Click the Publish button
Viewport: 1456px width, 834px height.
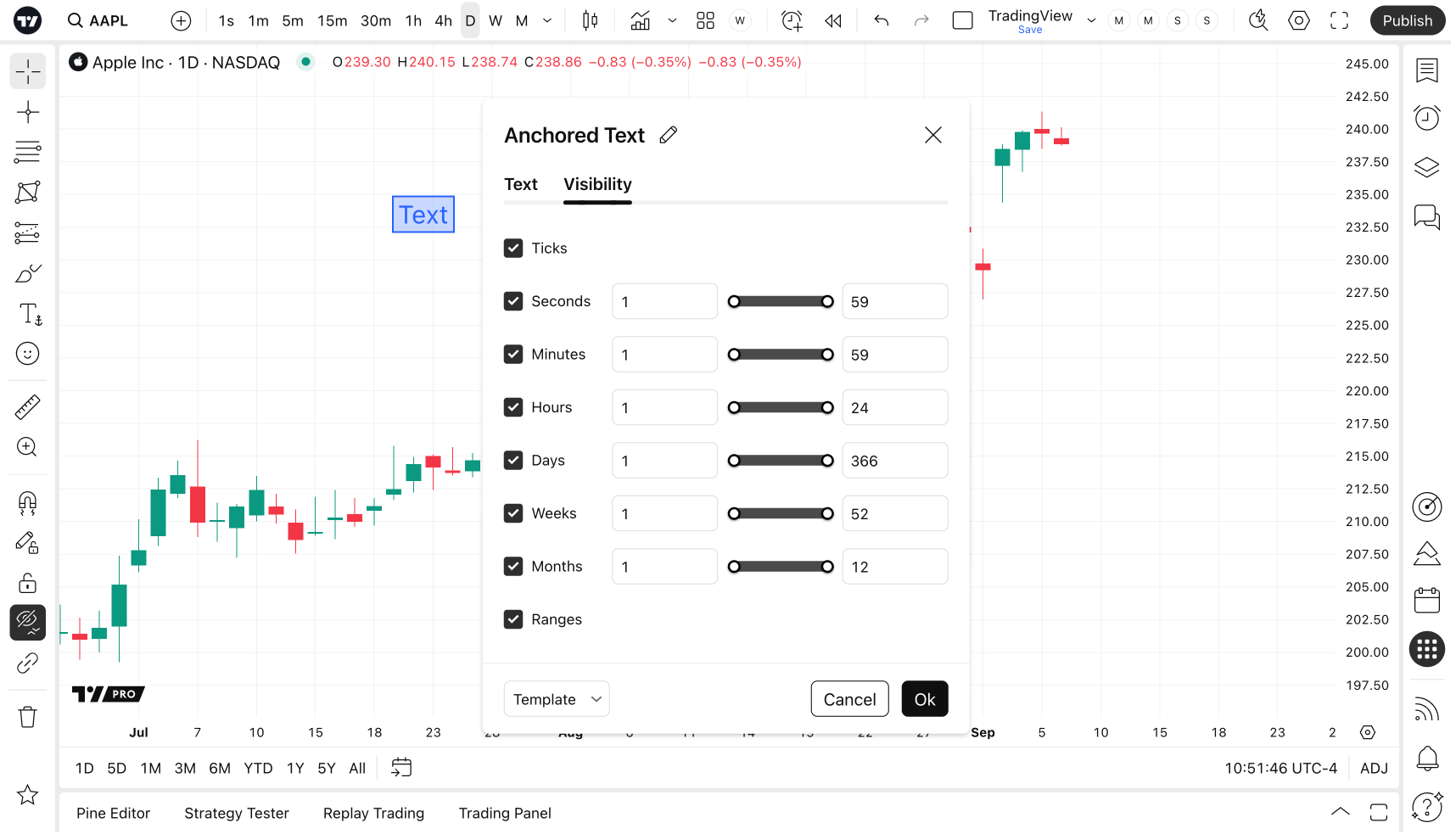[x=1407, y=20]
